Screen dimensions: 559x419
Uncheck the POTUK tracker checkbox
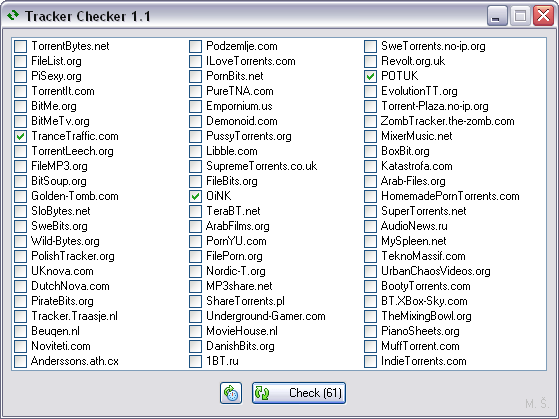pyautogui.click(x=370, y=76)
